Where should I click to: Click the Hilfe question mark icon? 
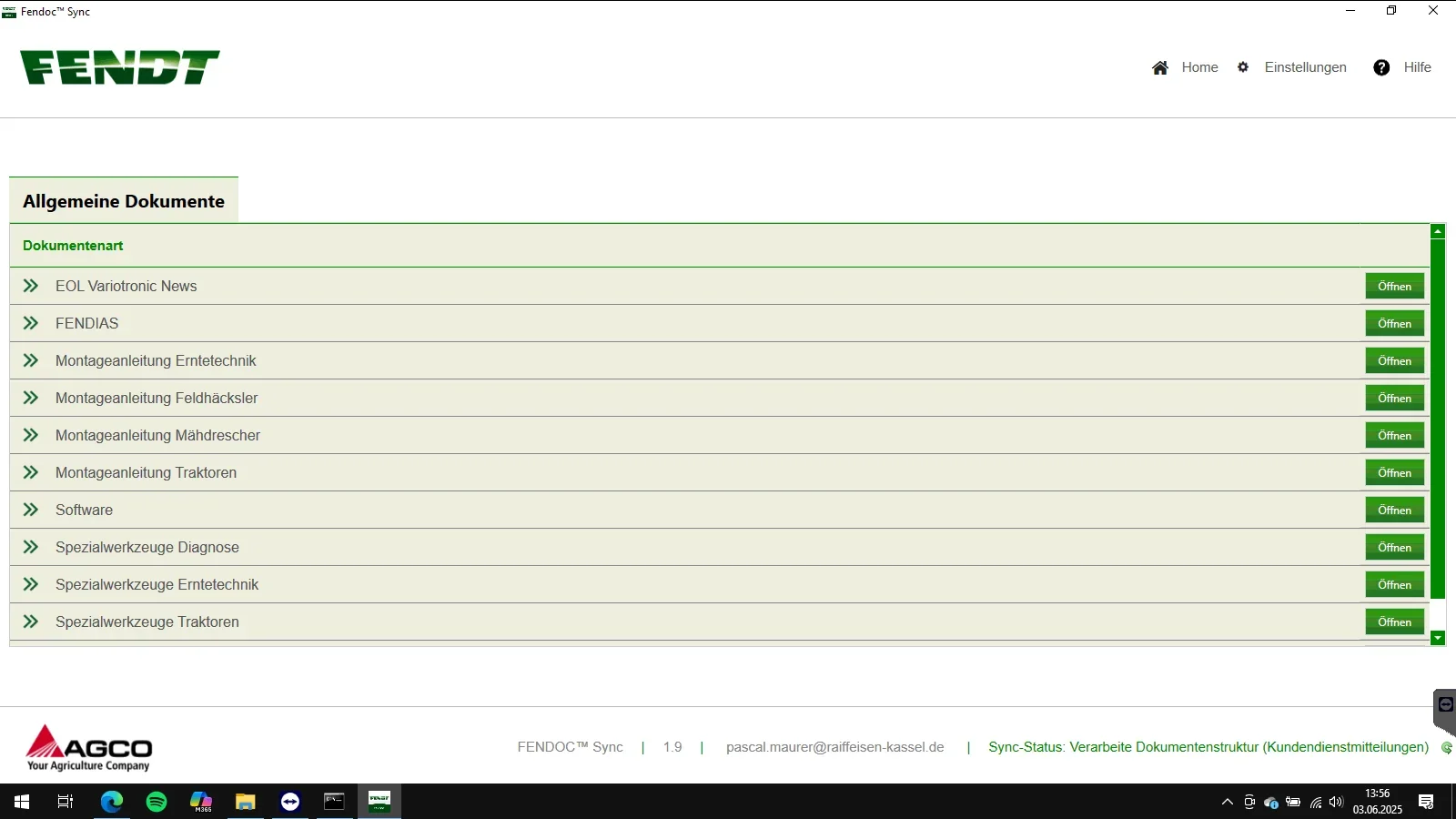1381,67
